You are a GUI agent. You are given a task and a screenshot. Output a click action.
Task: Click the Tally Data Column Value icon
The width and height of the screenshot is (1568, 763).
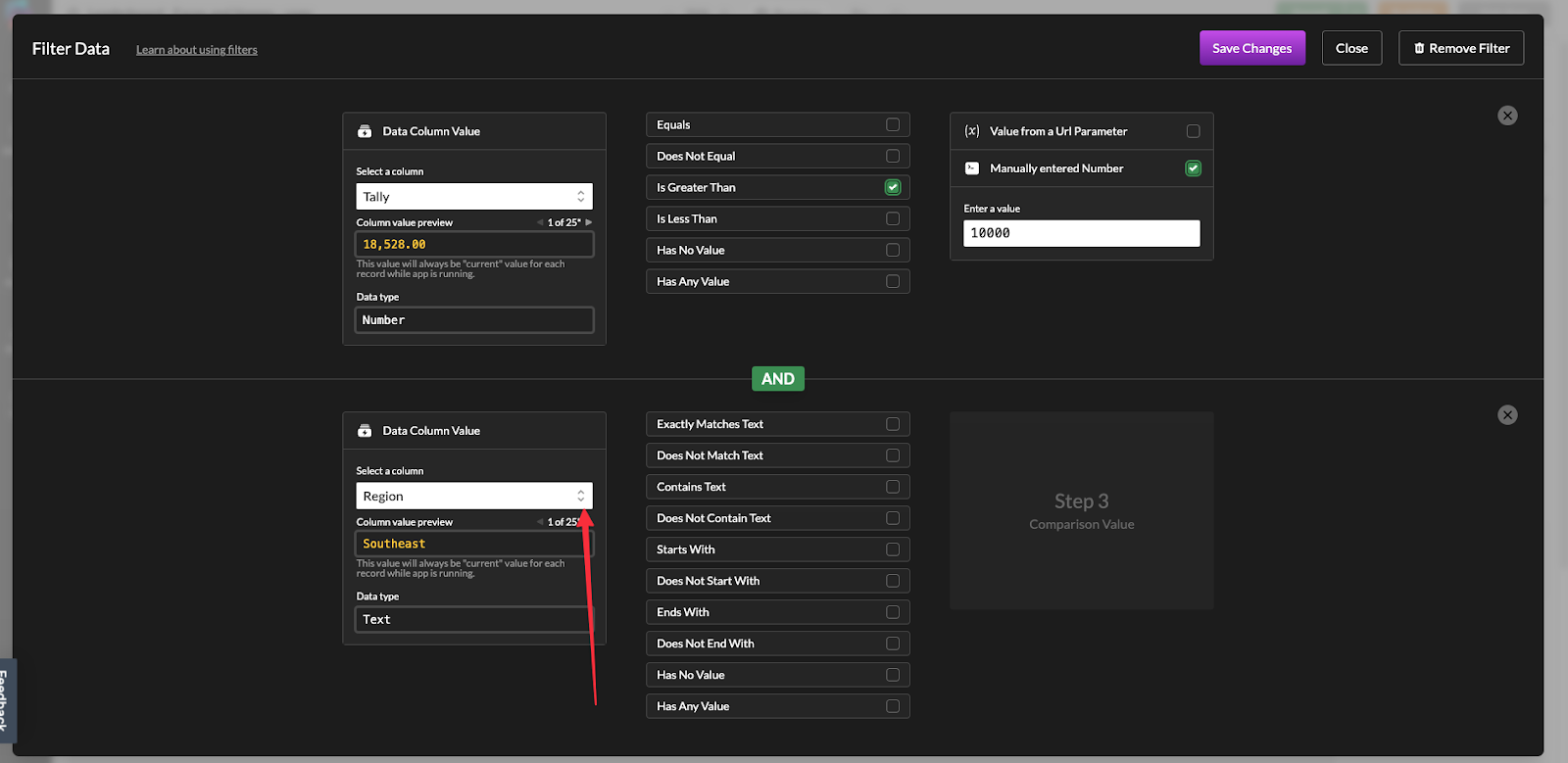tap(365, 131)
